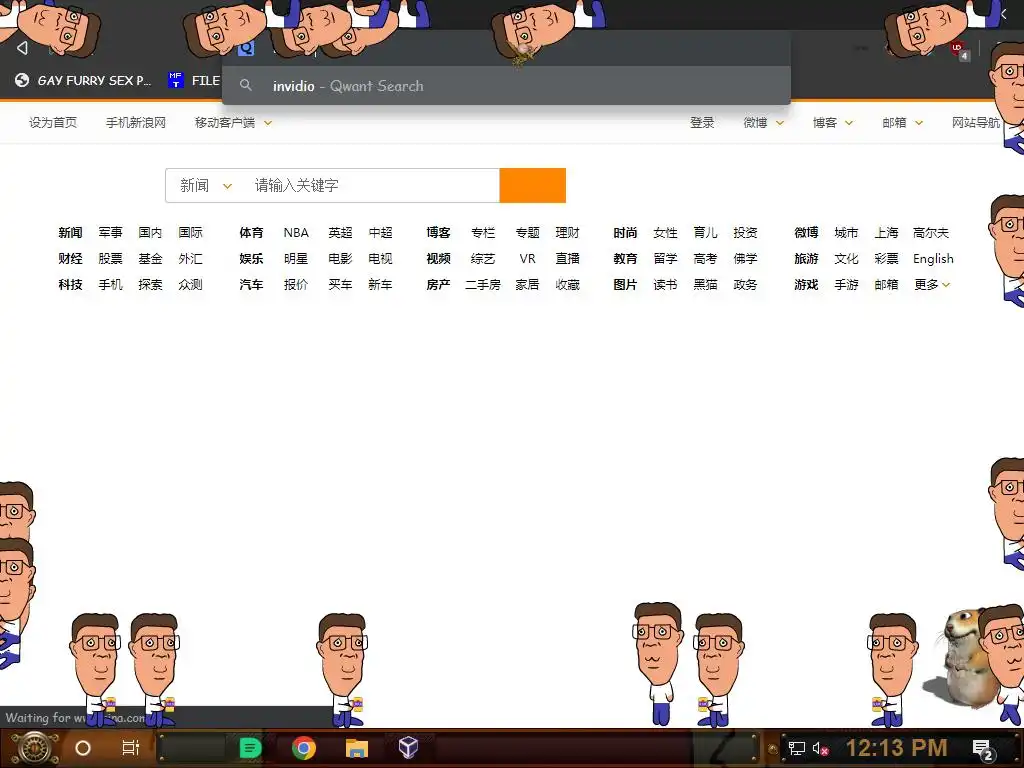This screenshot has width=1024, height=768.
Task: Open the 游戏 channel link
Action: click(807, 285)
